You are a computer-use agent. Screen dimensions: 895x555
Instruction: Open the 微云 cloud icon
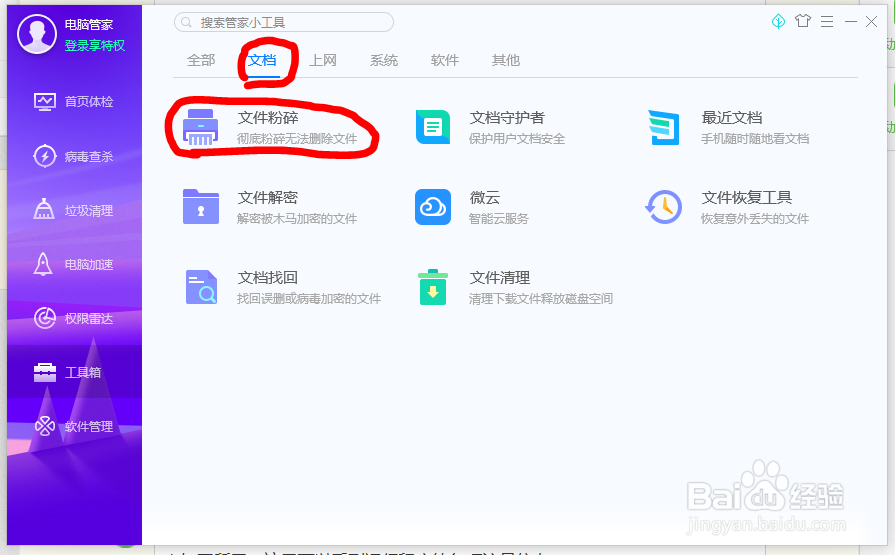click(433, 207)
